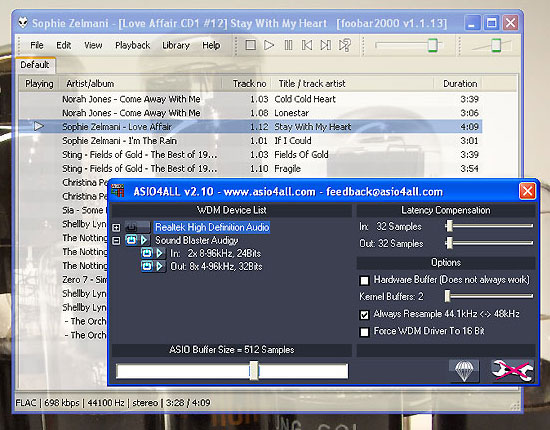Click play arrow beside Sound Blaster Audigy
The image size is (550, 430).
click(x=144, y=240)
